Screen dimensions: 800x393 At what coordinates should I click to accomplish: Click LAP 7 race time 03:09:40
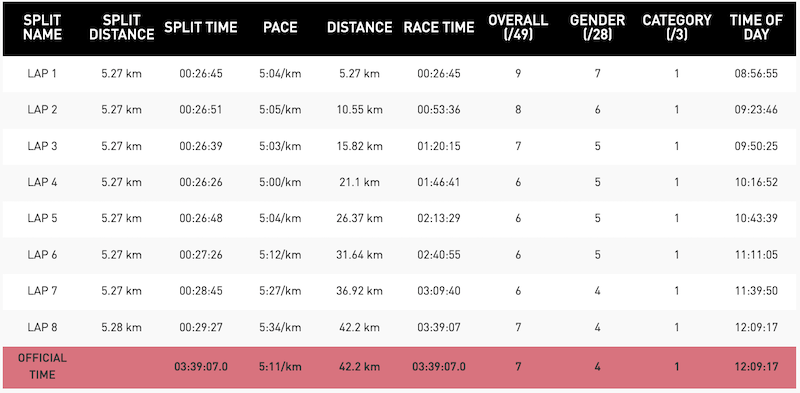tap(439, 291)
